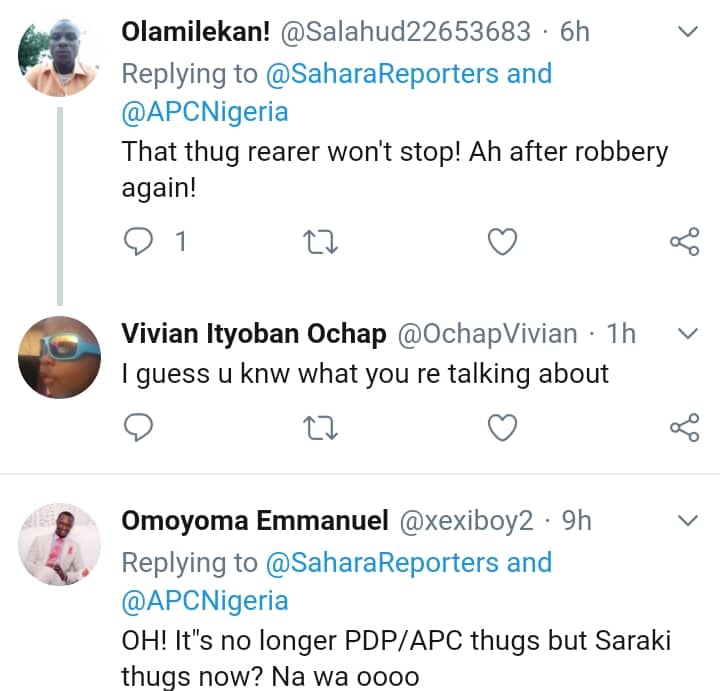720x691 pixels.
Task: Open Olamilekan's profile picture
Action: tap(59, 59)
